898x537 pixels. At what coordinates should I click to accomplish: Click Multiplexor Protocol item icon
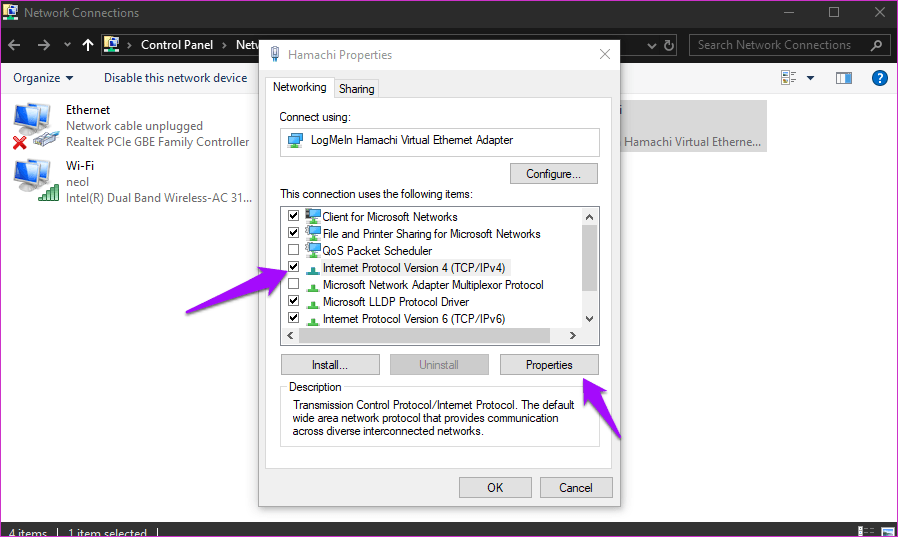pyautogui.click(x=313, y=286)
